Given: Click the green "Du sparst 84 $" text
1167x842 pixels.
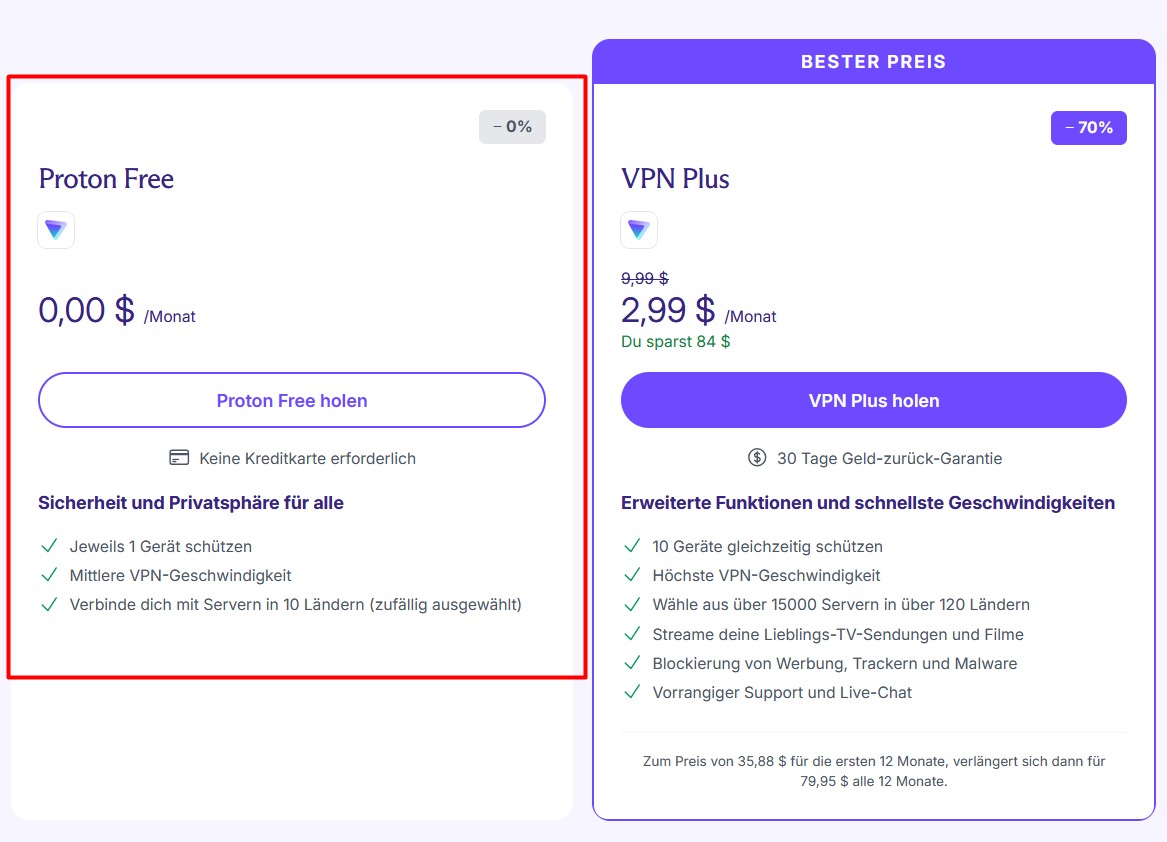Looking at the screenshot, I should [675, 341].
